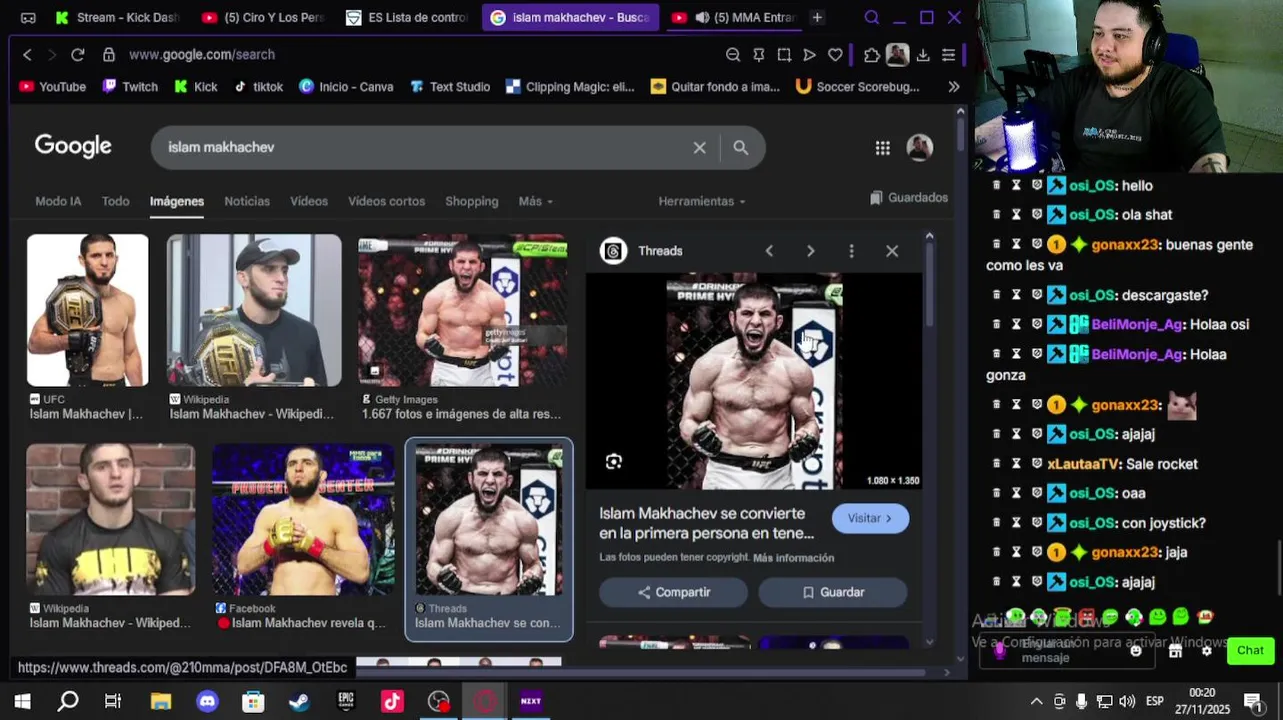Open TikTok app in taskbar
Image resolution: width=1283 pixels, height=720 pixels.
(392, 701)
